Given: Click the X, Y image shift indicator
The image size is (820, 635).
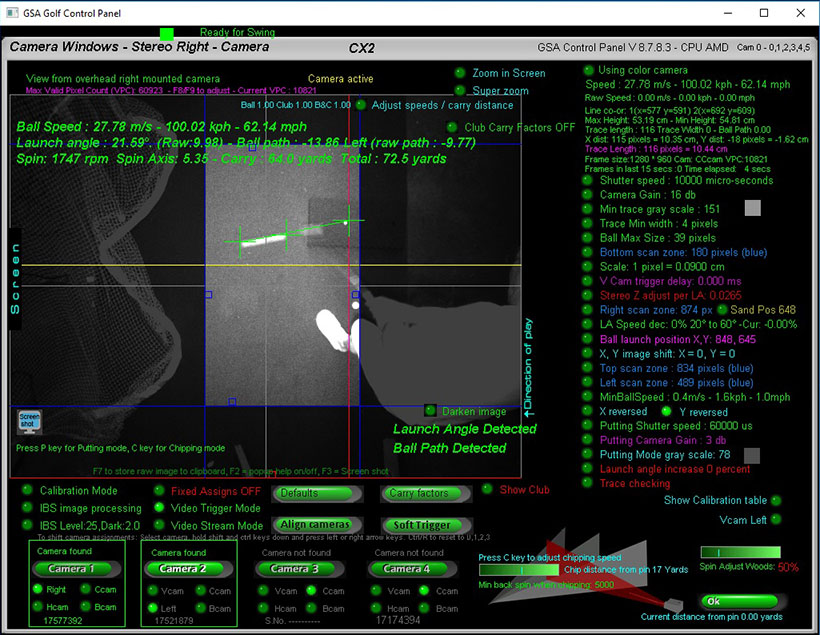Looking at the screenshot, I should (587, 354).
